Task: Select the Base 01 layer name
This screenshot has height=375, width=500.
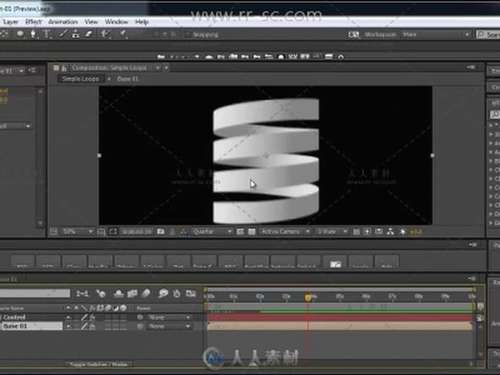Action: tap(14, 326)
